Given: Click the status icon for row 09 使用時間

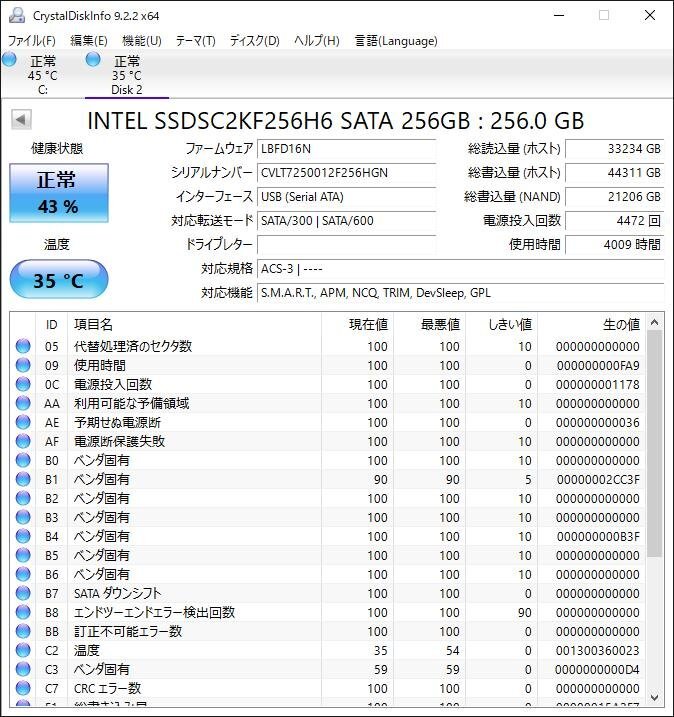Looking at the screenshot, I should click(x=23, y=365).
